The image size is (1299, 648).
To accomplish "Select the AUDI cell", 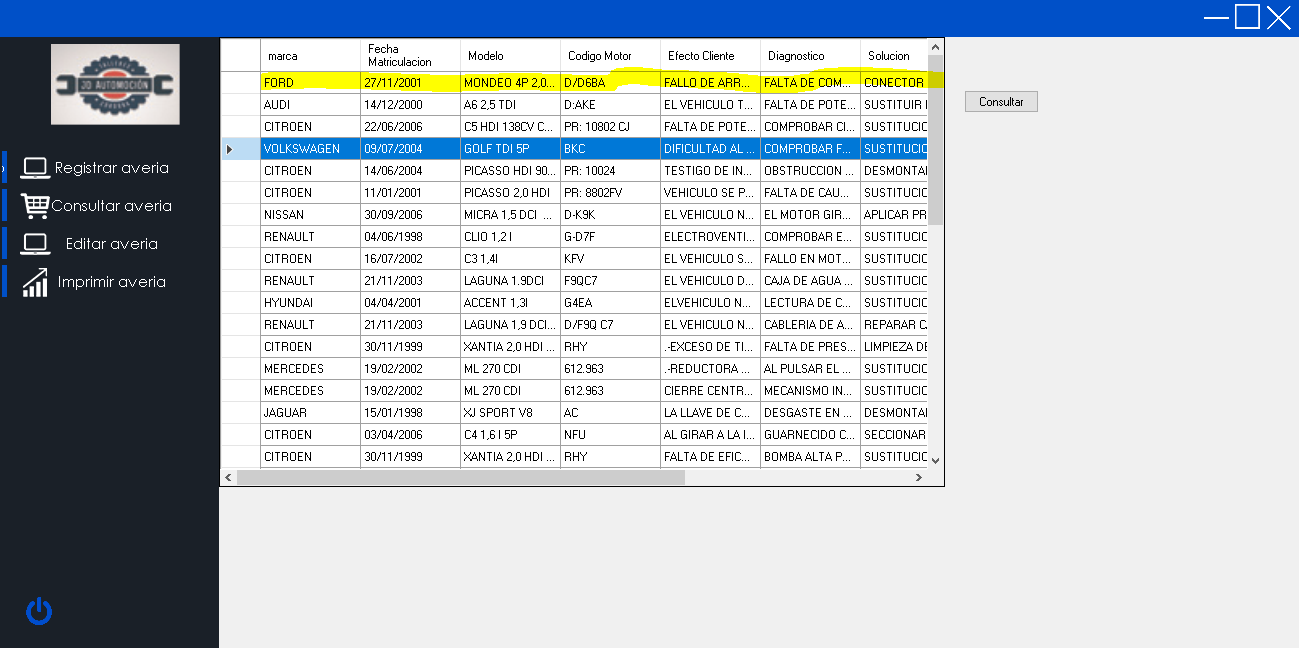I will click(x=310, y=105).
